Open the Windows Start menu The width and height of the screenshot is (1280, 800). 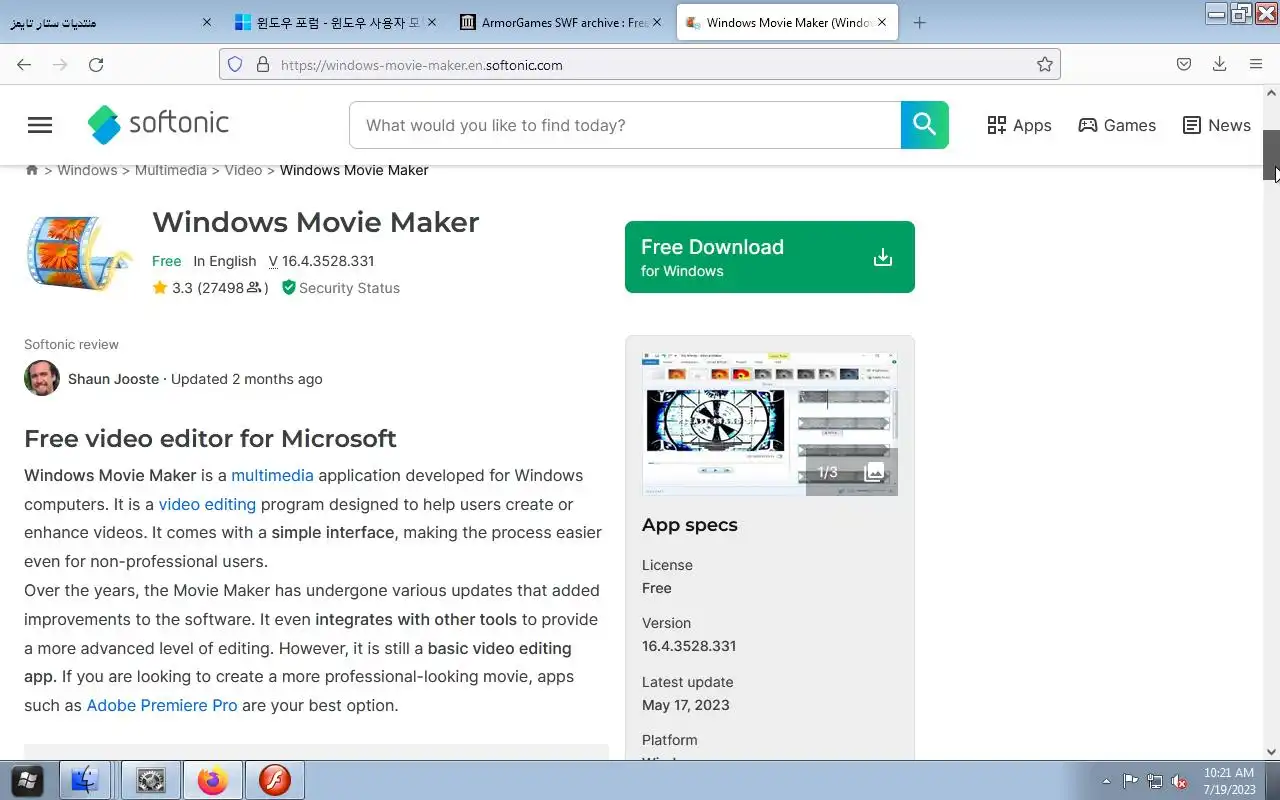pyautogui.click(x=27, y=780)
